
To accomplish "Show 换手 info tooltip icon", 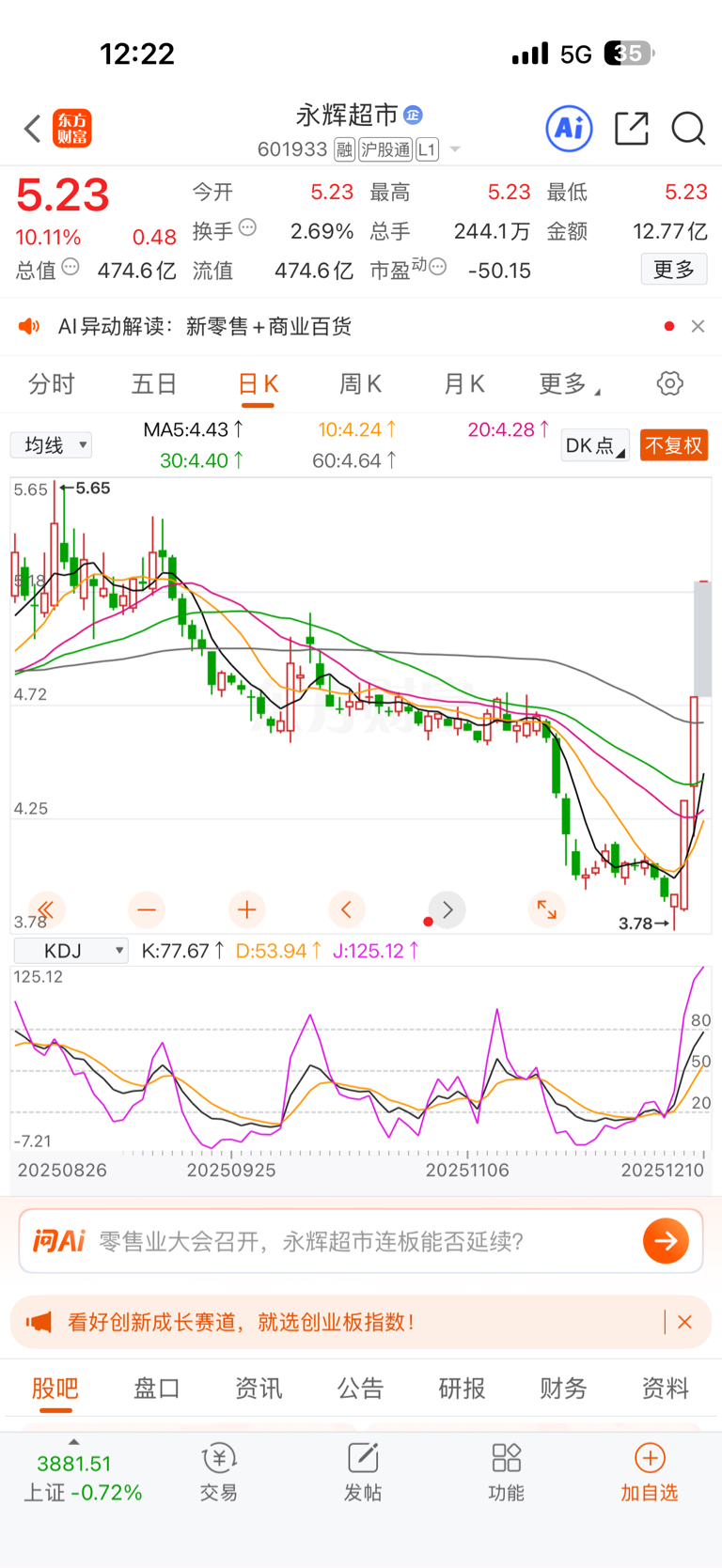I will (247, 226).
